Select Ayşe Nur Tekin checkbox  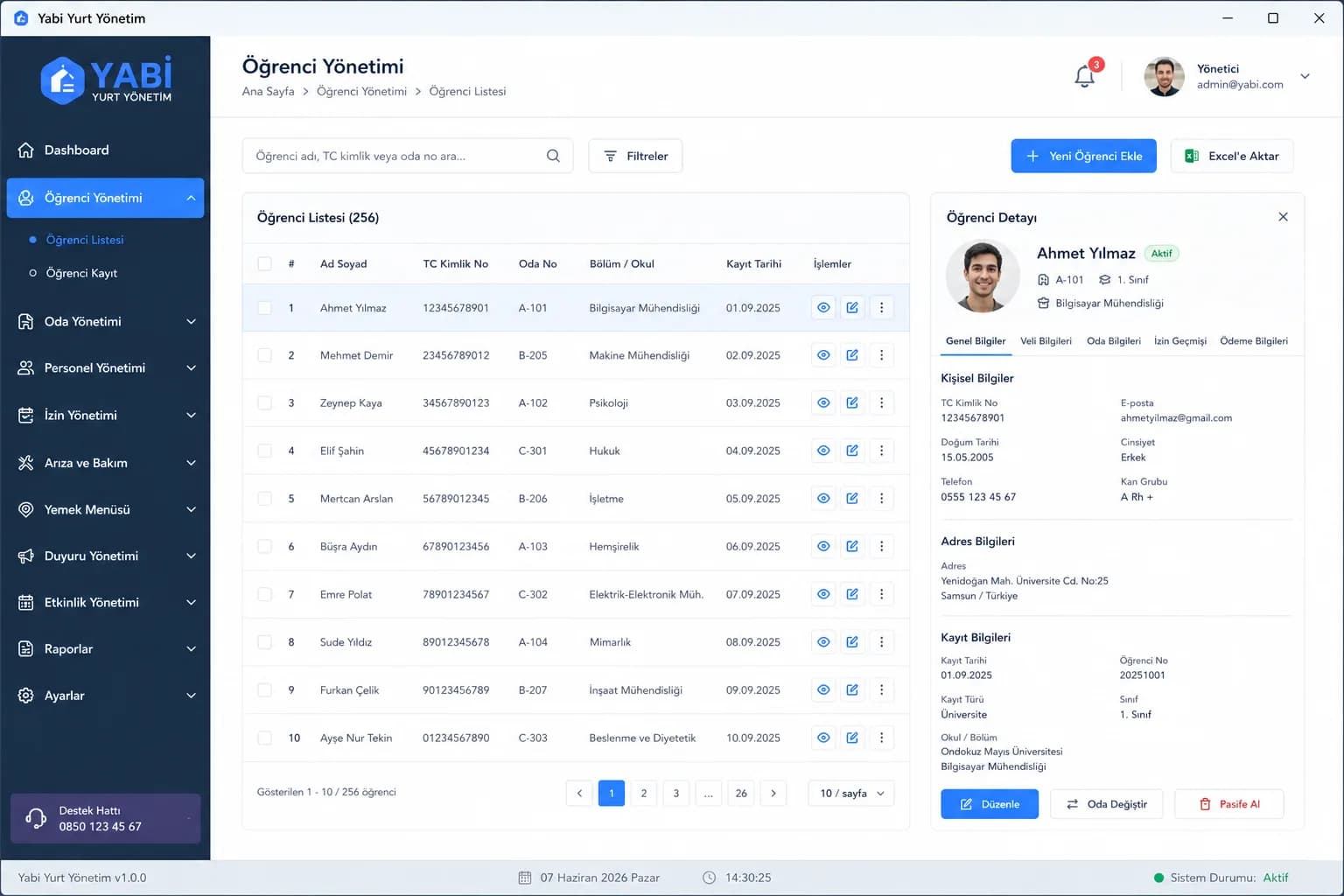tap(264, 738)
